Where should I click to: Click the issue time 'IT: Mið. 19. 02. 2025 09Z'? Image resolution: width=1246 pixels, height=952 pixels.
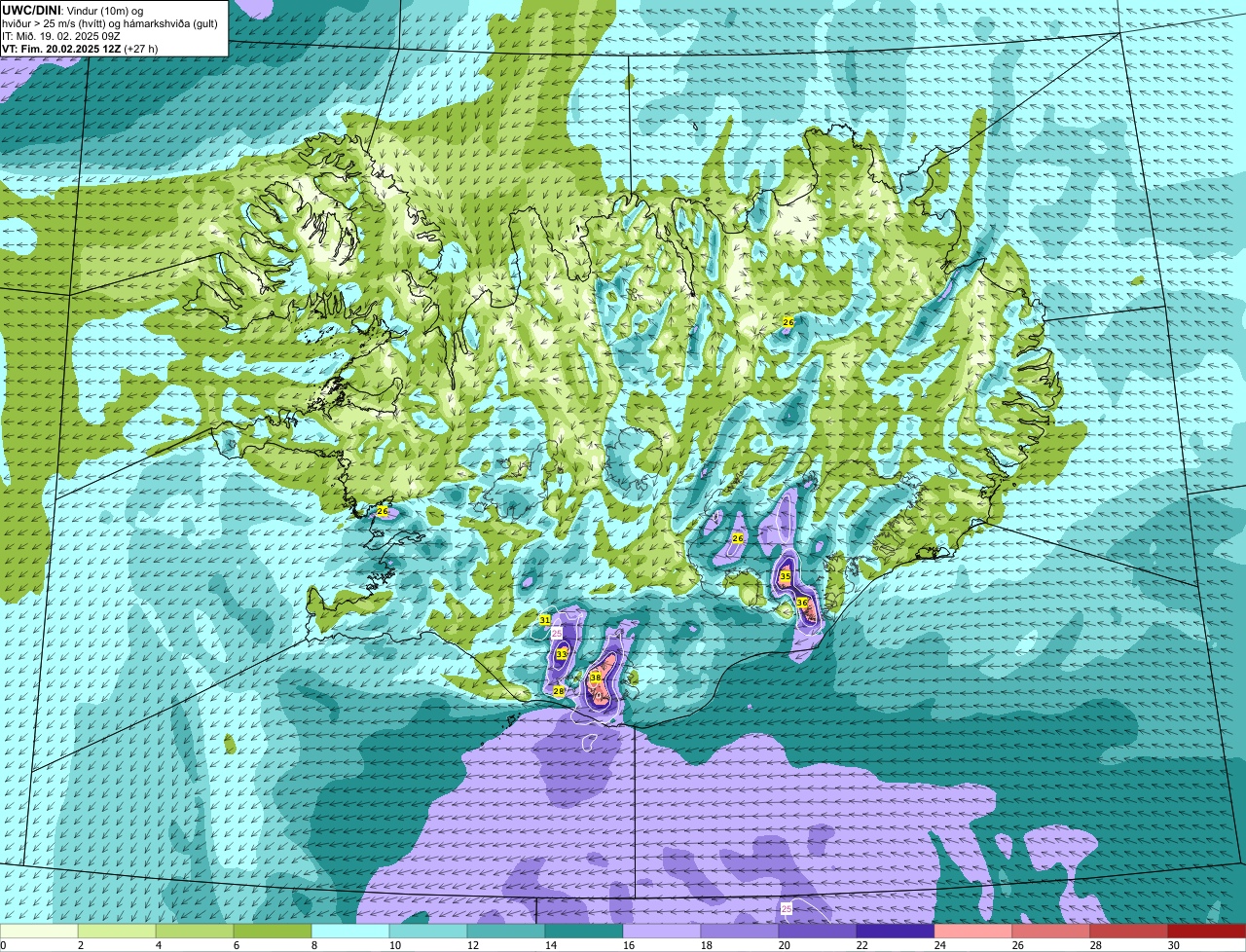[61, 36]
